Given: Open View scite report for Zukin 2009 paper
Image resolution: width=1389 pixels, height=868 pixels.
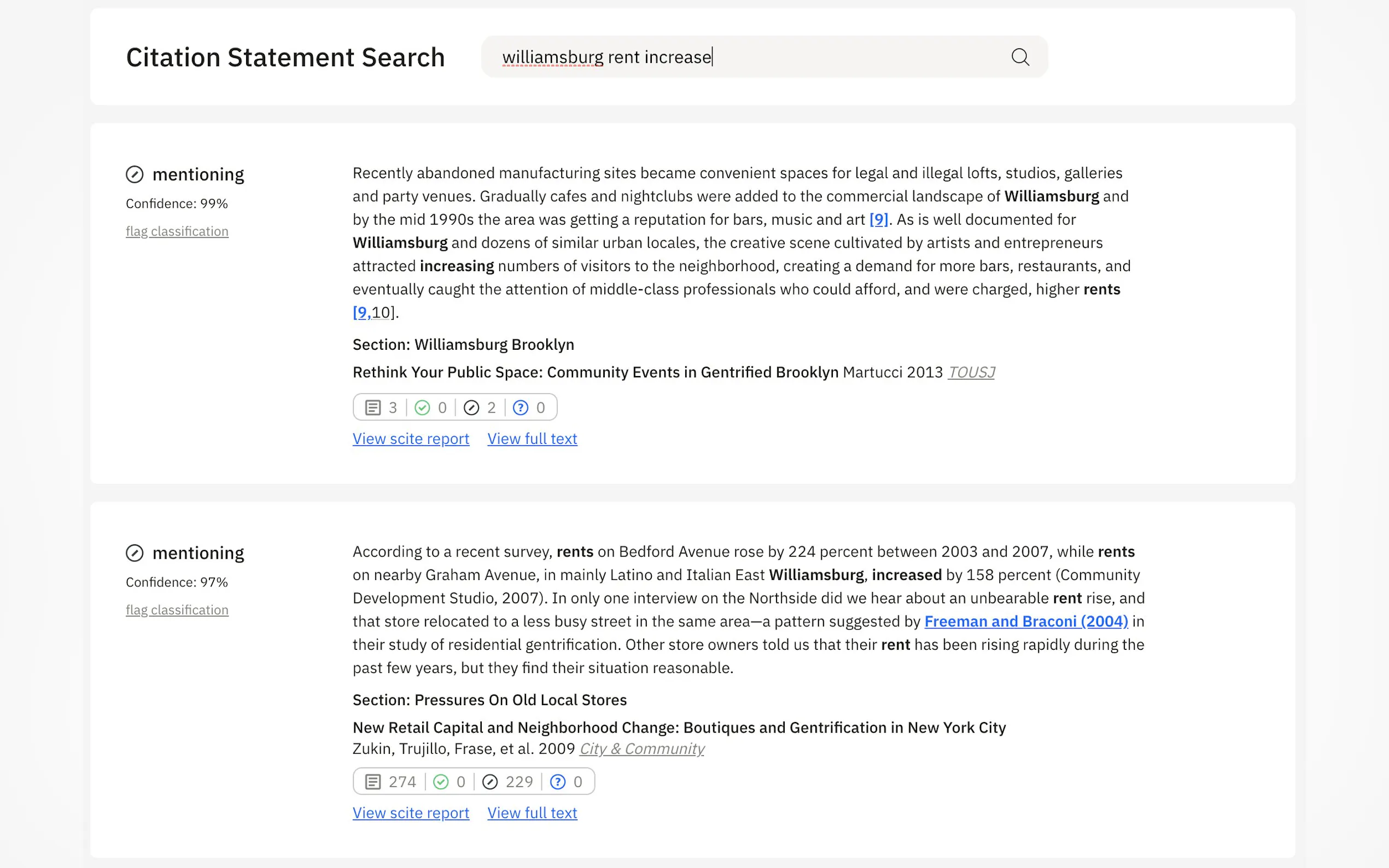Looking at the screenshot, I should click(x=411, y=813).
